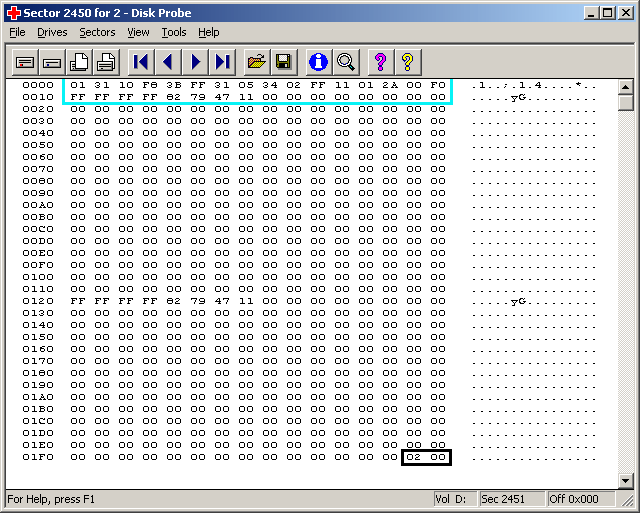Image resolution: width=640 pixels, height=513 pixels.
Task: Open the View menu
Action: coord(138,32)
